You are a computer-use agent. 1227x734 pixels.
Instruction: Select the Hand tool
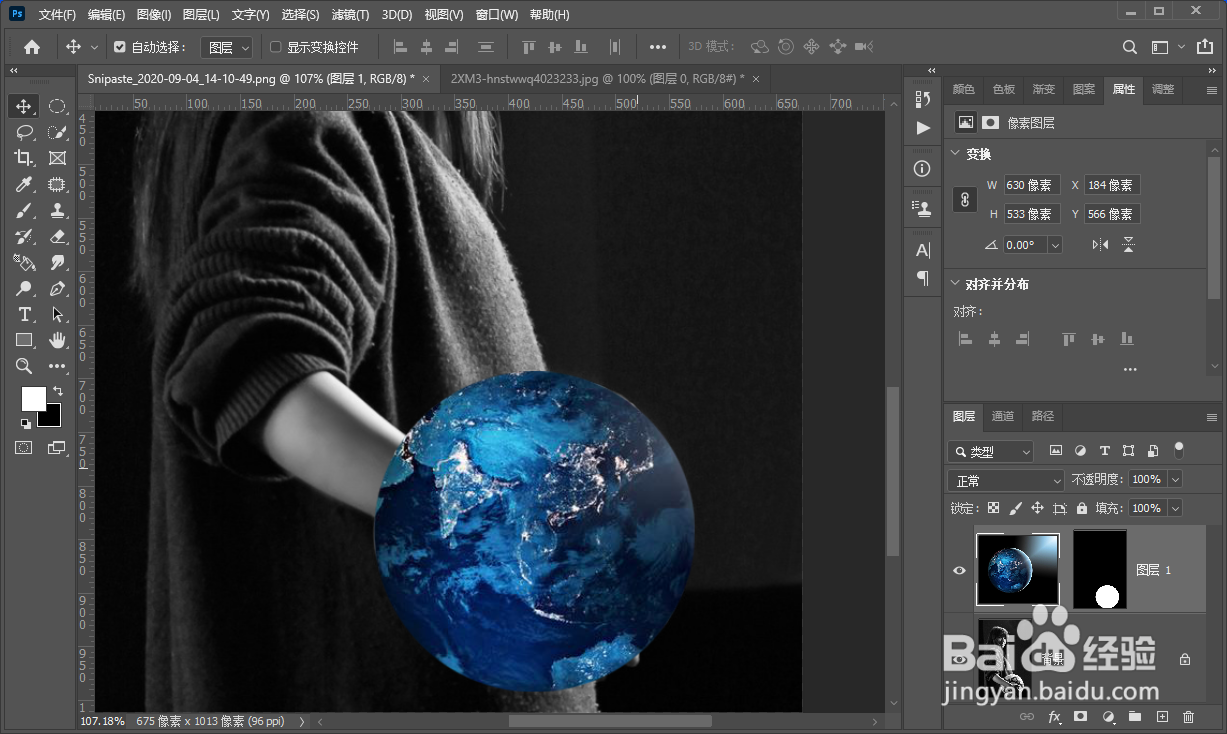coord(57,340)
